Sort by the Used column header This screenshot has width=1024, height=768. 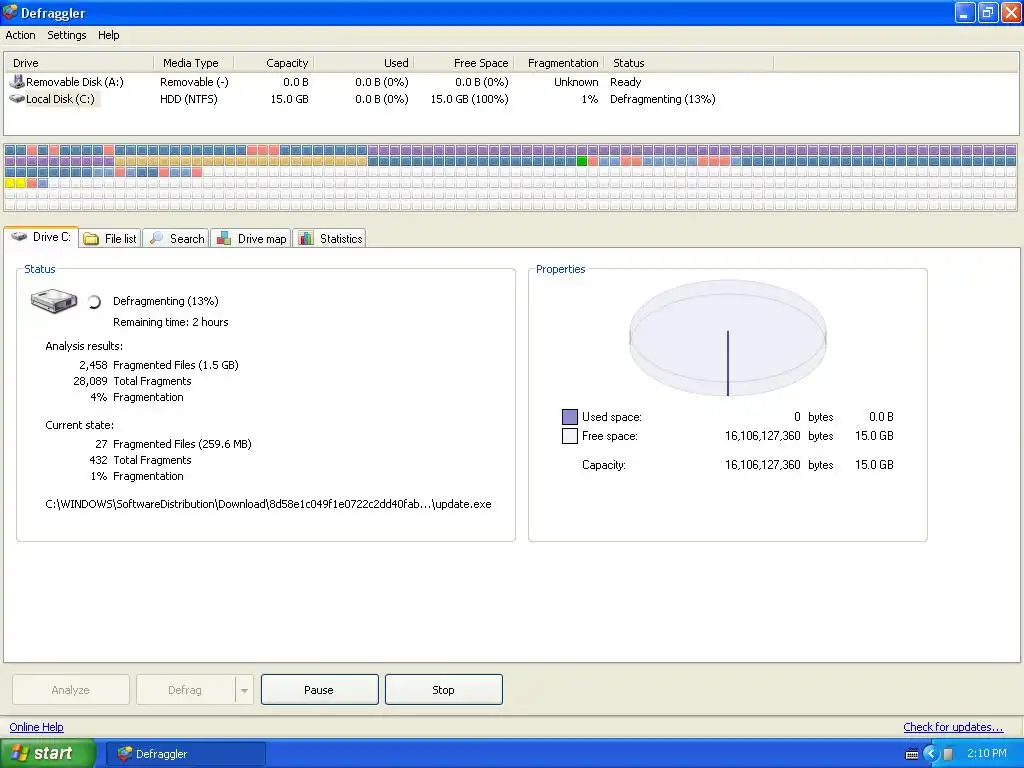[x=364, y=63]
